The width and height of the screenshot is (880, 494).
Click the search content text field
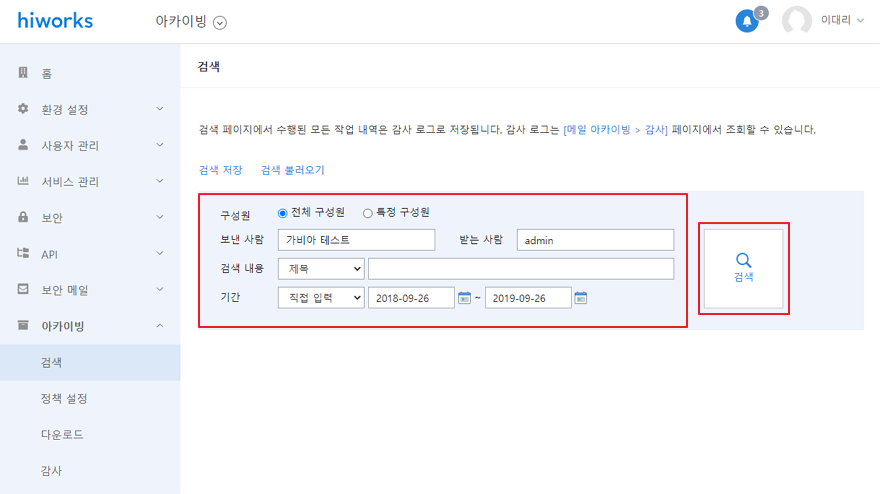pyautogui.click(x=521, y=269)
